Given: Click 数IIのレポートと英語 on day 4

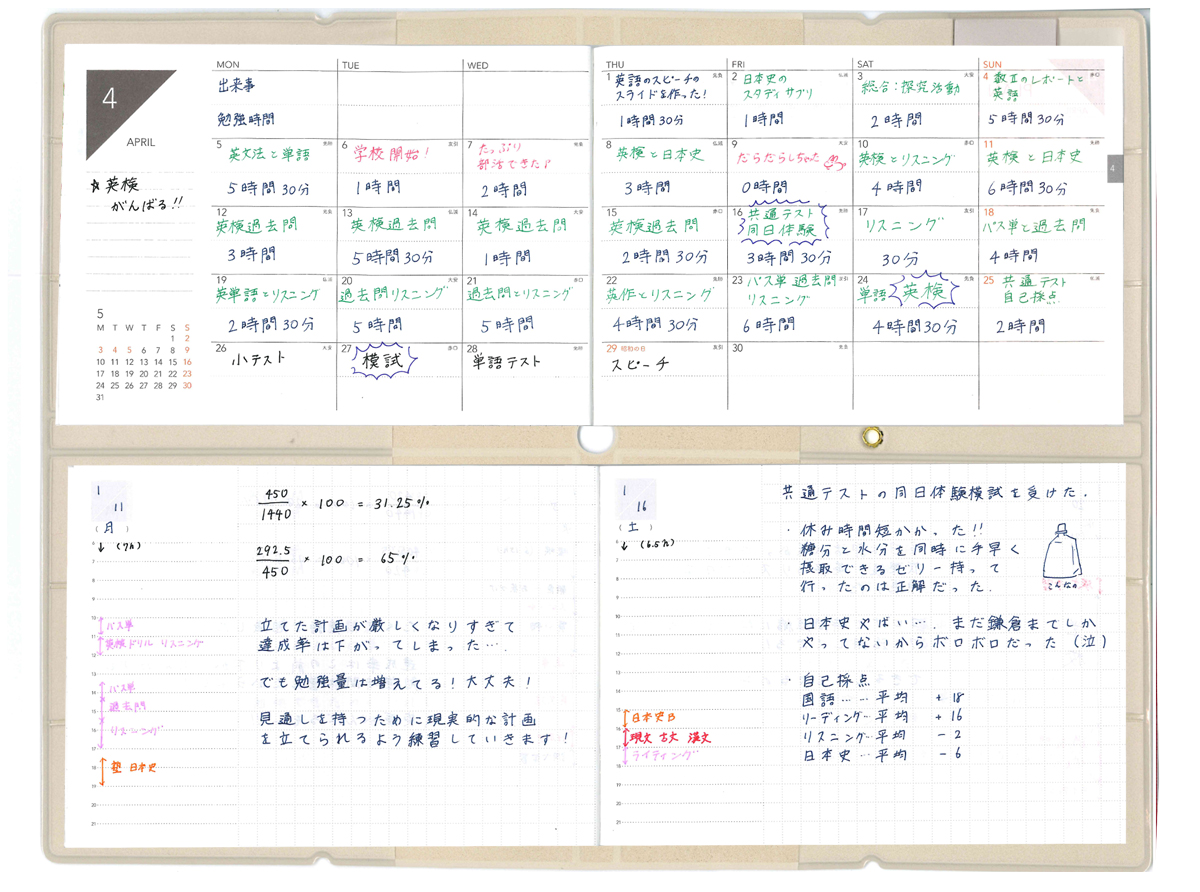Looking at the screenshot, I should [x=1038, y=87].
